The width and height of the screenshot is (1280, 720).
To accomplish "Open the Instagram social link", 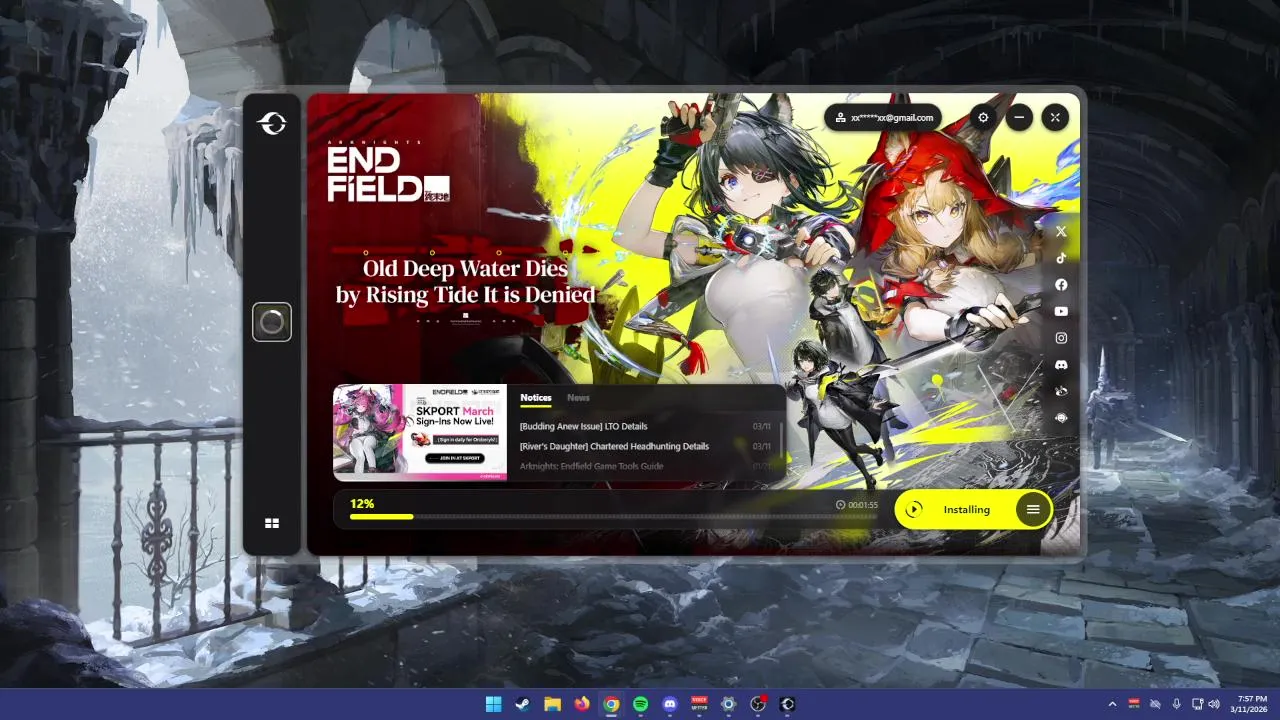I will point(1061,338).
